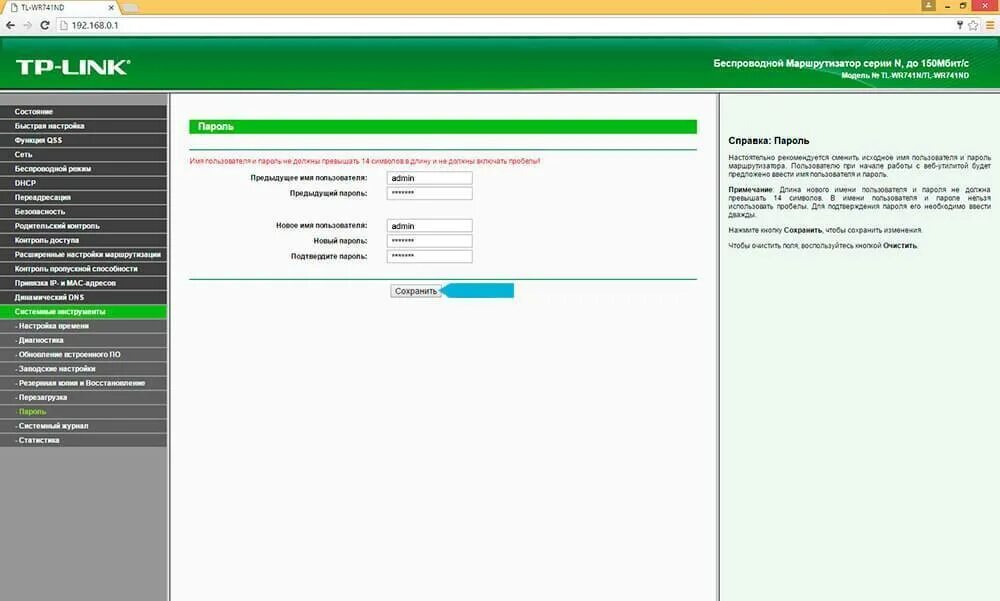Open DHCP menu item
Viewport: 1000px width, 601px height.
click(84, 183)
